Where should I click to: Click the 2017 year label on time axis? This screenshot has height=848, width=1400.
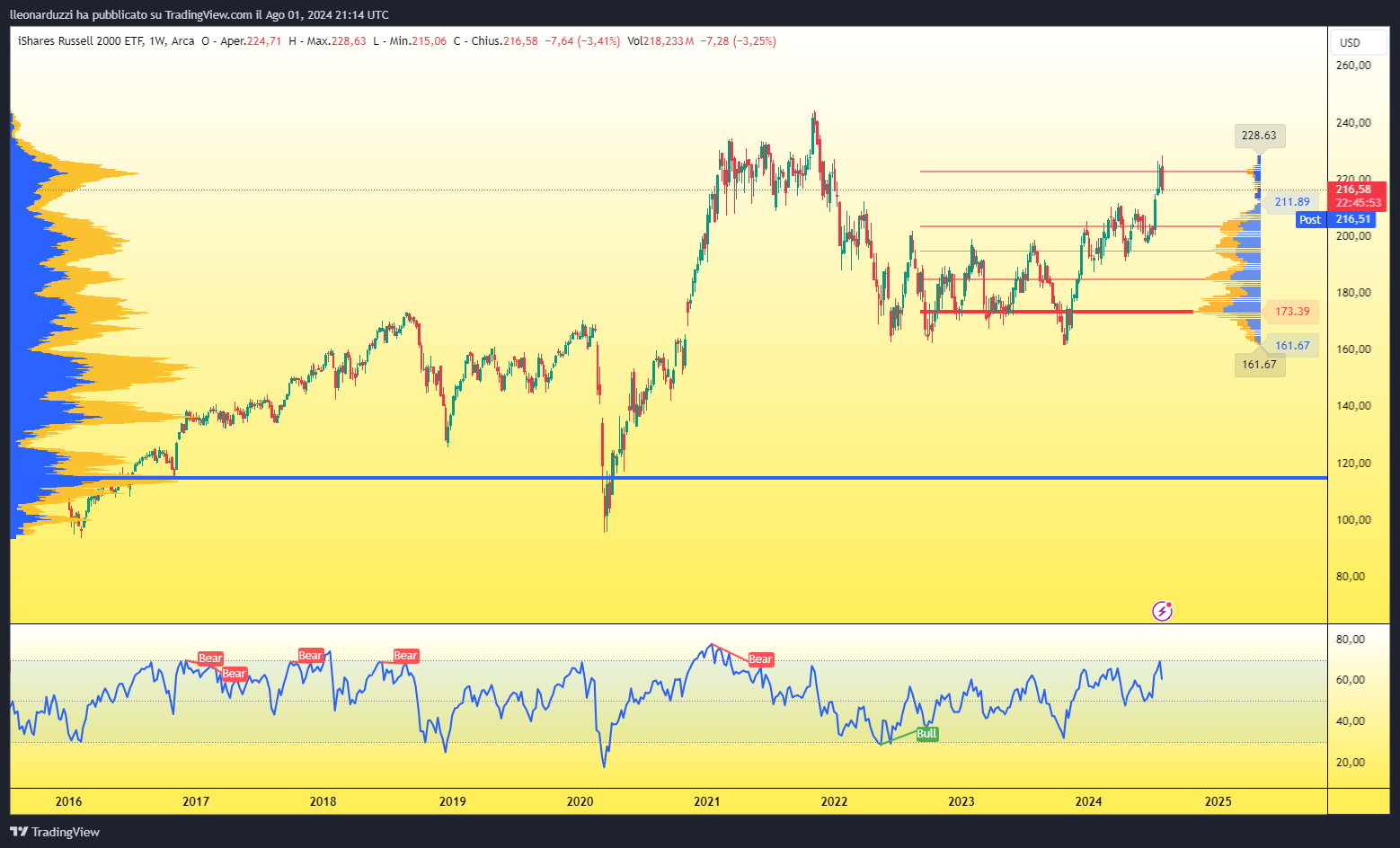[196, 801]
